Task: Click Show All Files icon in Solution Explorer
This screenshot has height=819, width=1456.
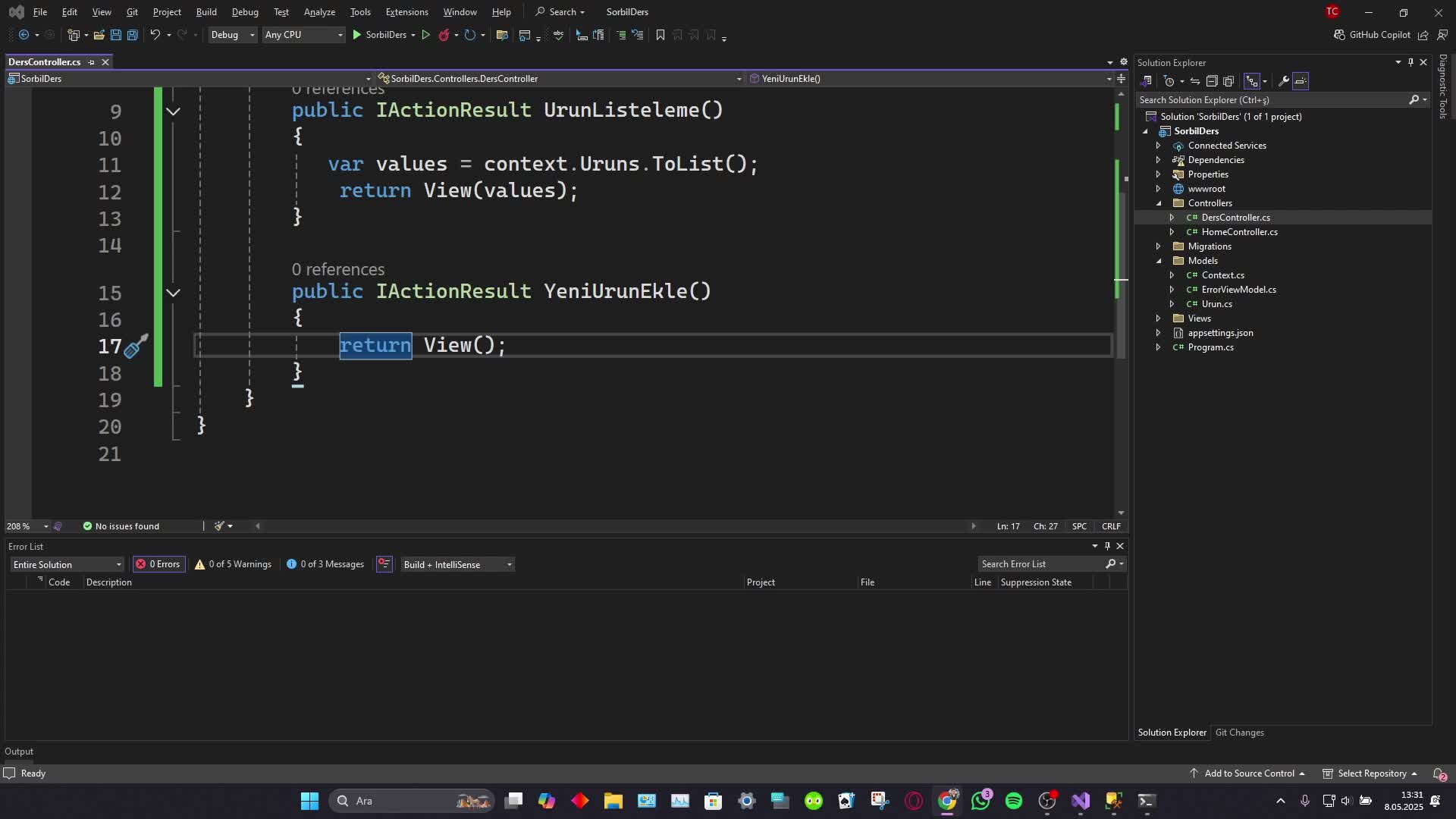Action: (x=1228, y=81)
